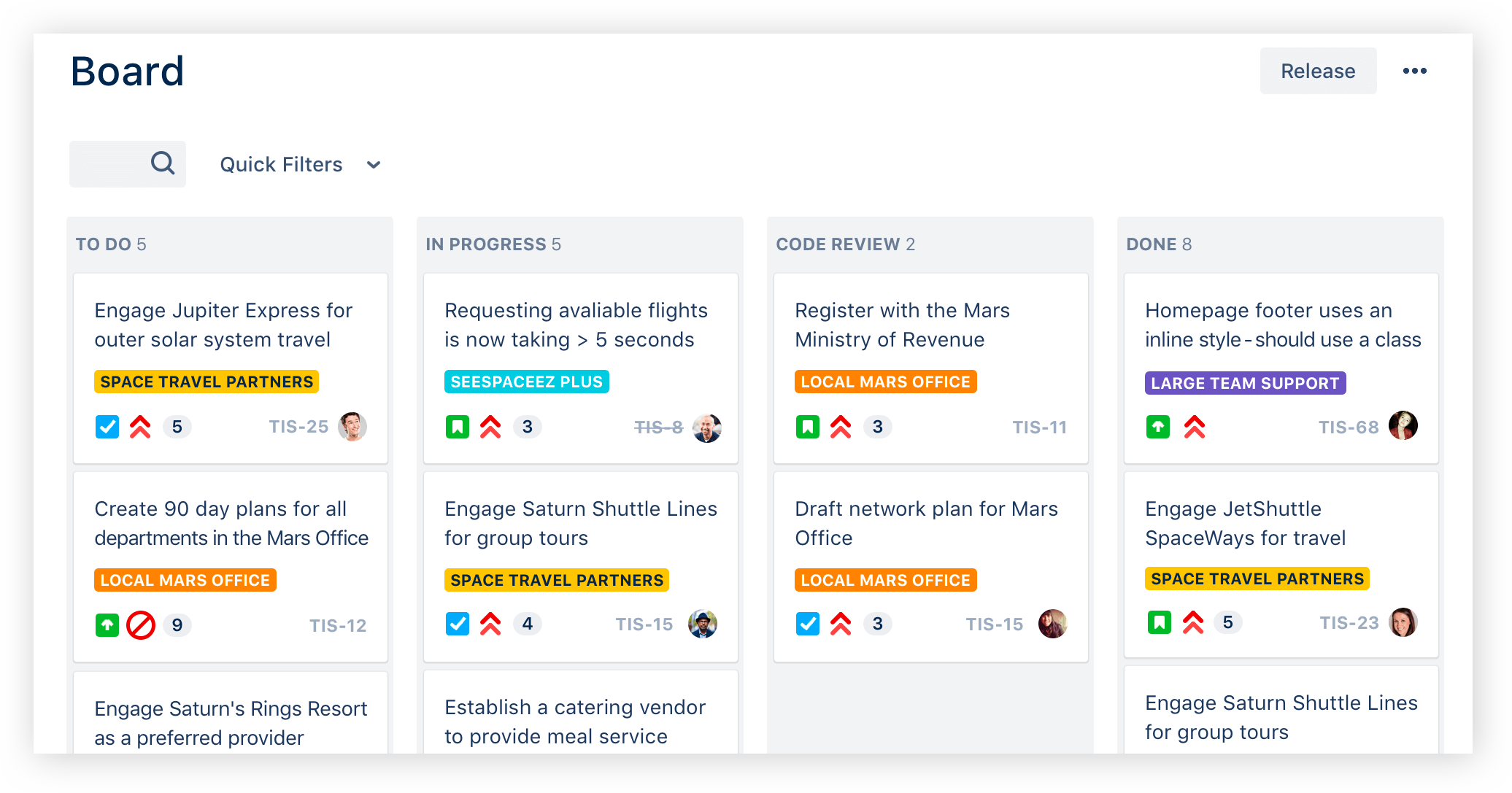This screenshot has height=793, width=1512.
Task: Click the highest-priority arrows on TIS-25
Action: tap(140, 427)
